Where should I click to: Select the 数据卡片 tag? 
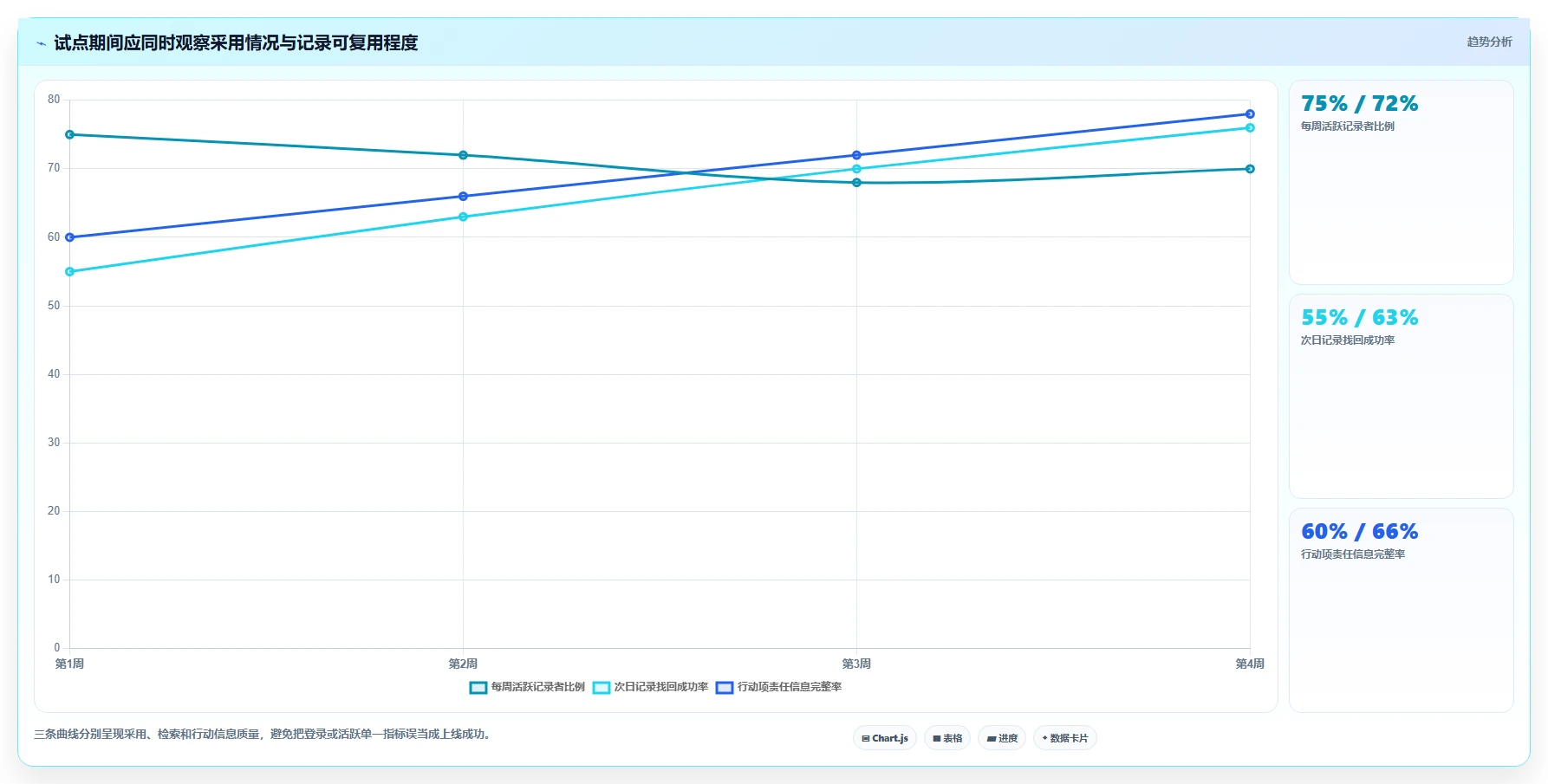[x=1065, y=738]
